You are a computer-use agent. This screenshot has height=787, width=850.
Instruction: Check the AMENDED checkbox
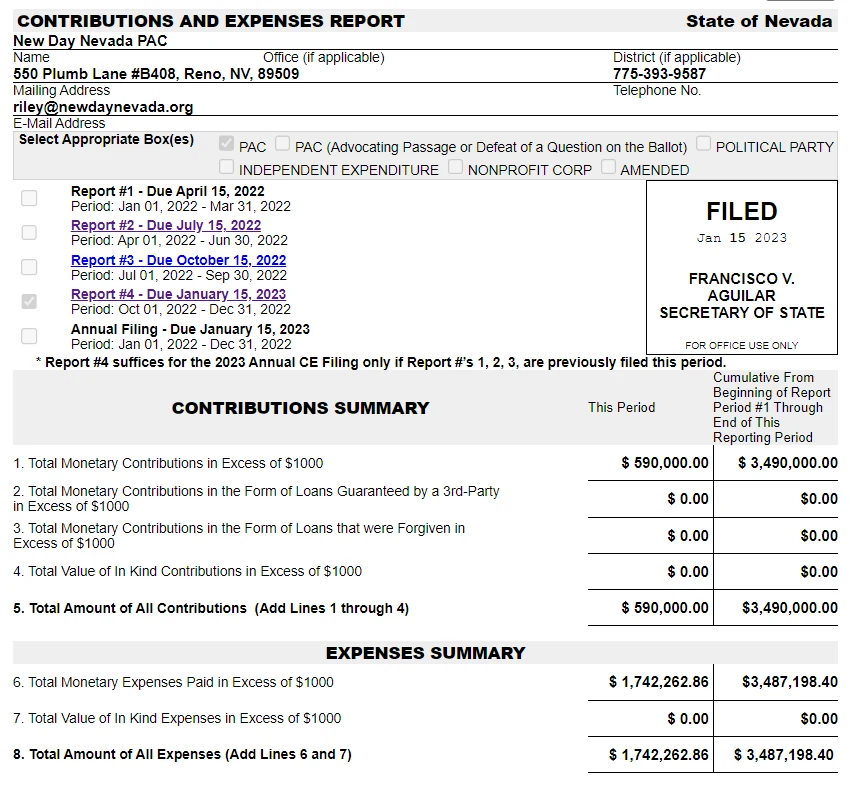pos(608,167)
